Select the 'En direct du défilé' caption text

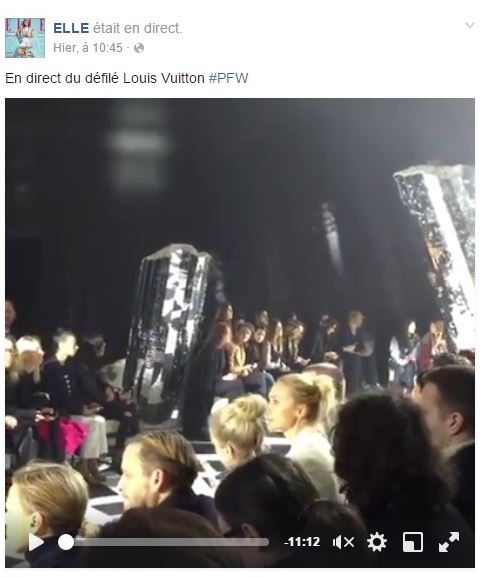[x=63, y=78]
